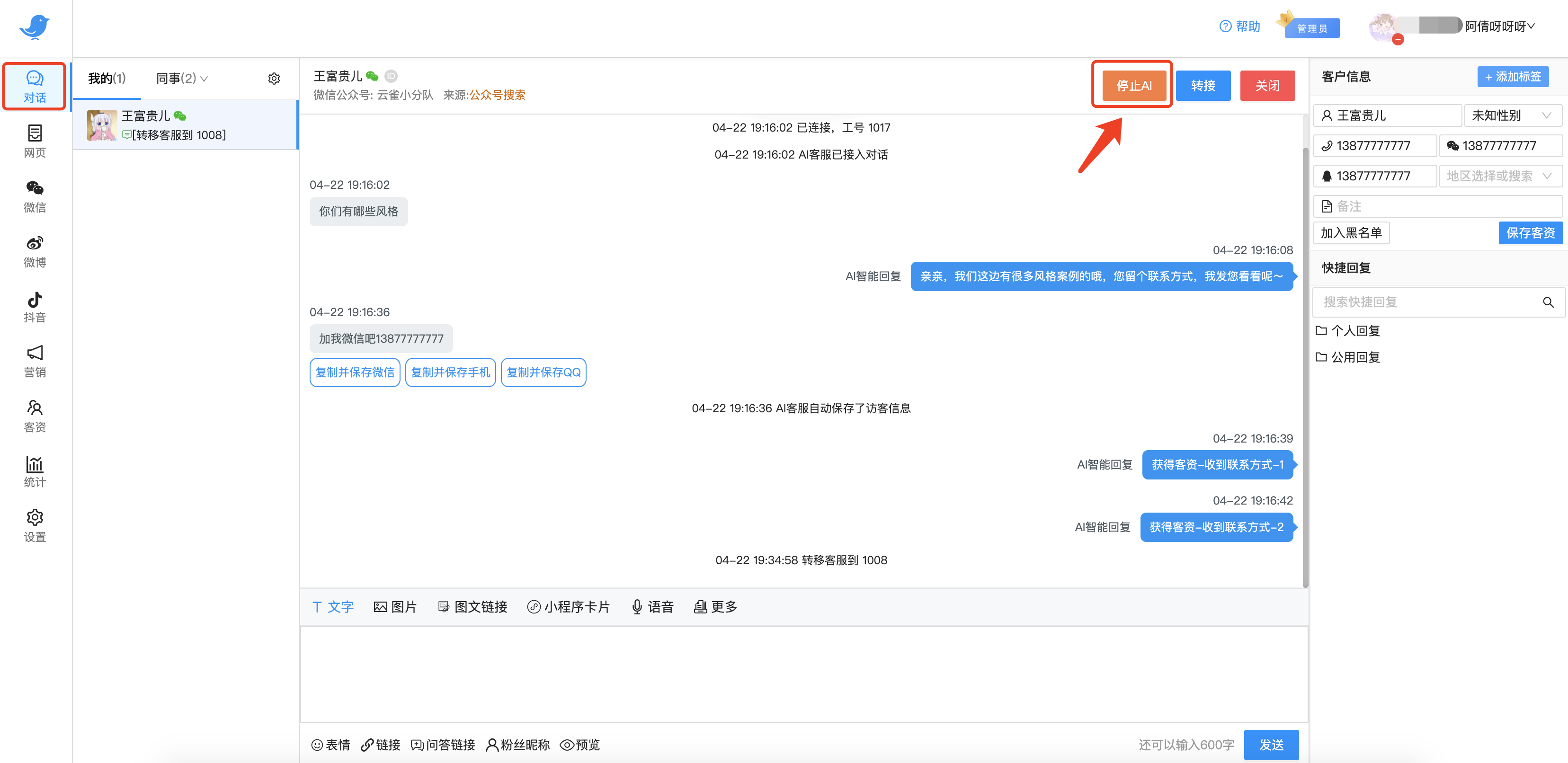Open the 抖音 section from sidebar
1568x763 pixels.
34,306
